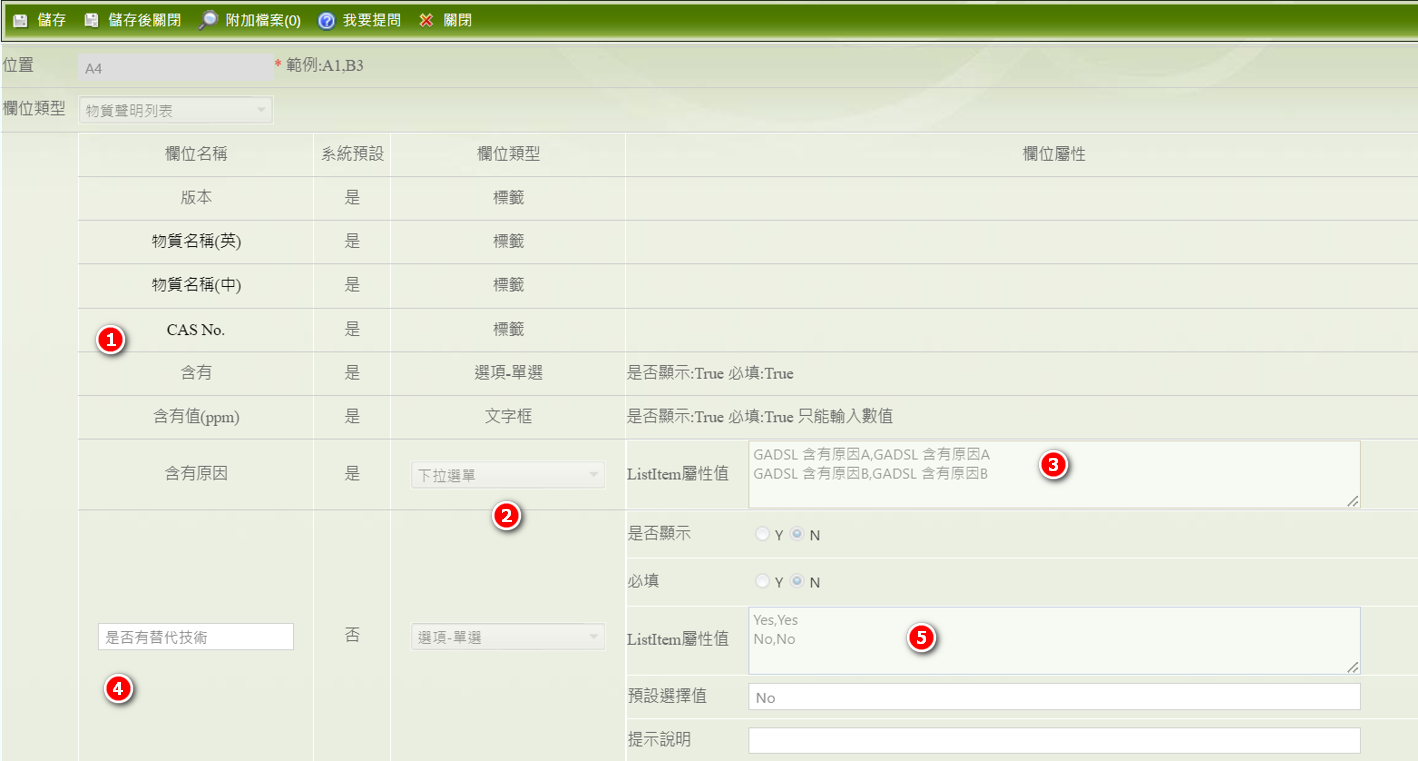Click the 系統預設 column header

pyautogui.click(x=352, y=154)
